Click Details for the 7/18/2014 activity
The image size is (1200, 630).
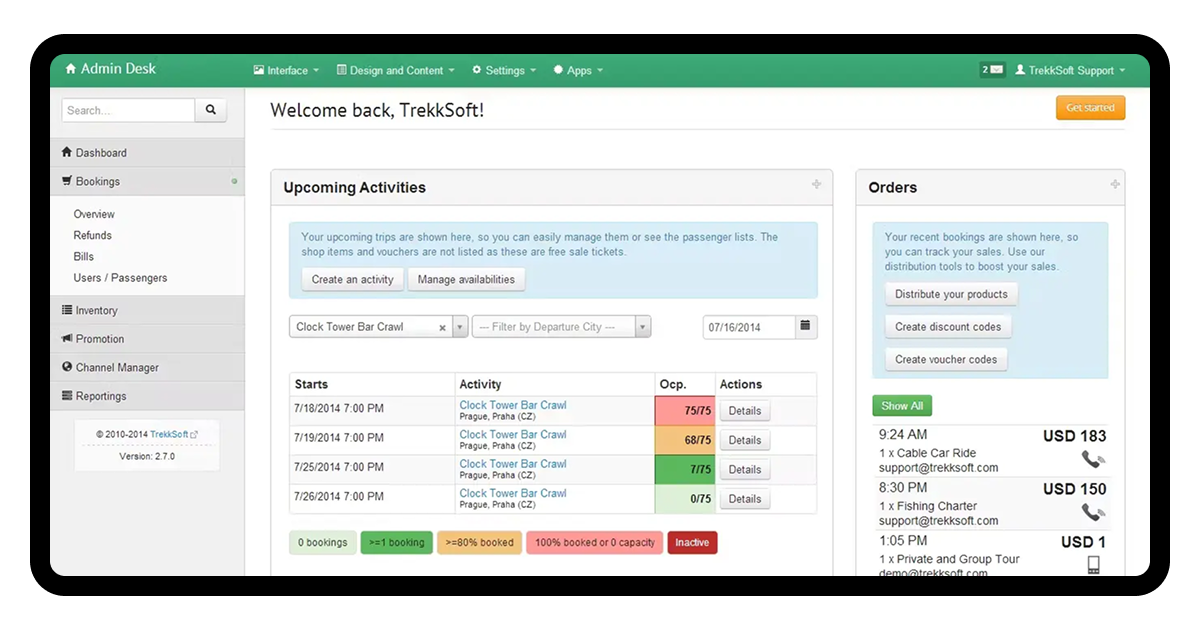(745, 411)
